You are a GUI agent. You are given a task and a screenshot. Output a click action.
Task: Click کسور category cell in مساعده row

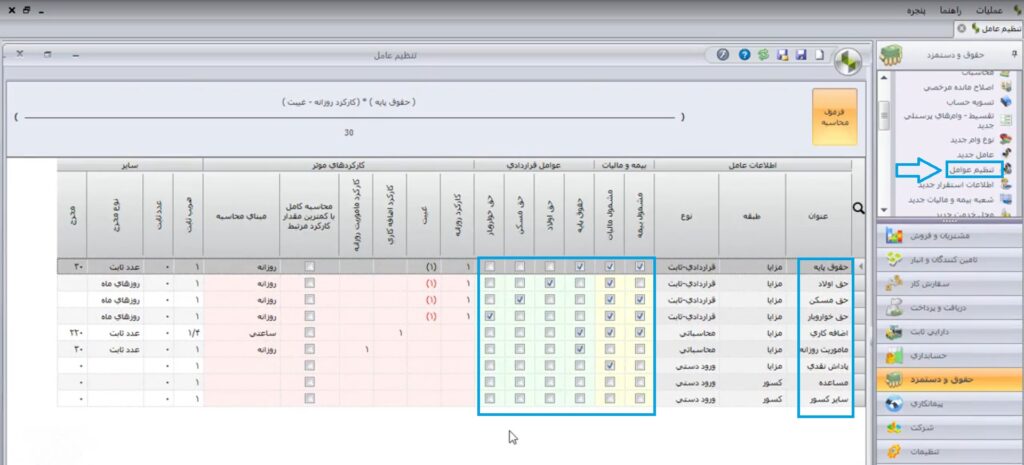pos(752,382)
